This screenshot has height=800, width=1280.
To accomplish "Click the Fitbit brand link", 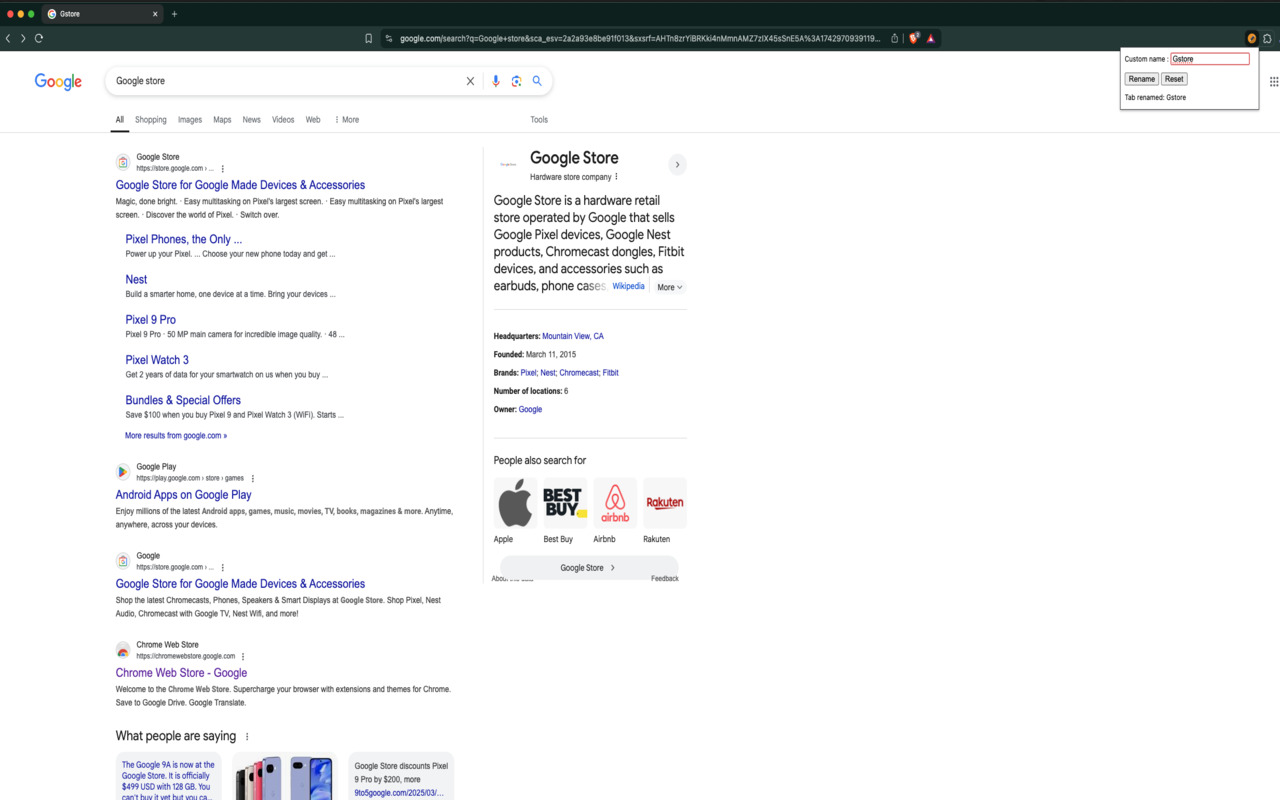I will (611, 373).
